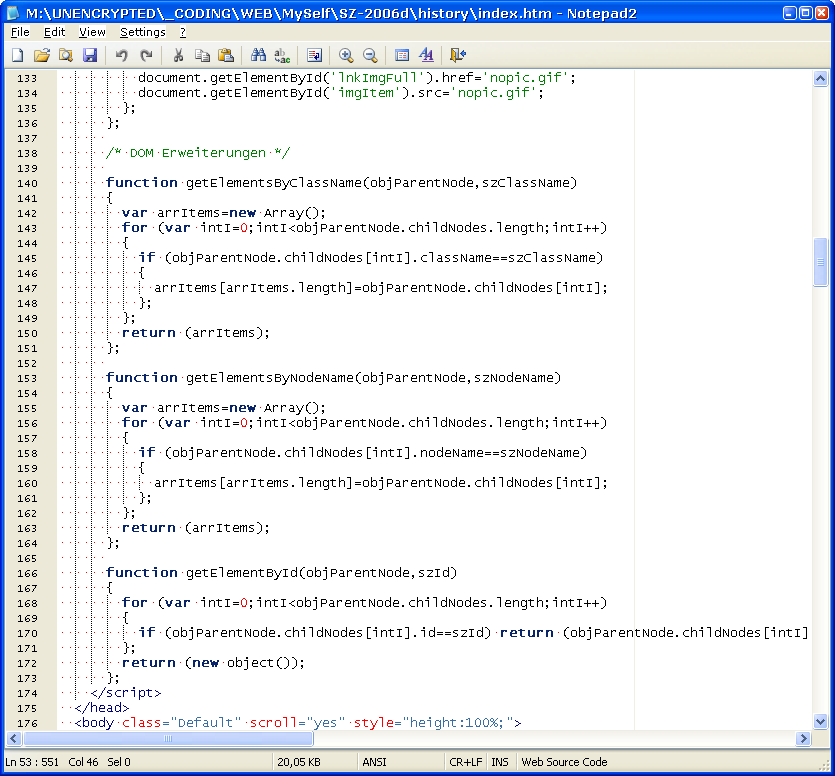
Task: Undo the last edit
Action: [121, 55]
